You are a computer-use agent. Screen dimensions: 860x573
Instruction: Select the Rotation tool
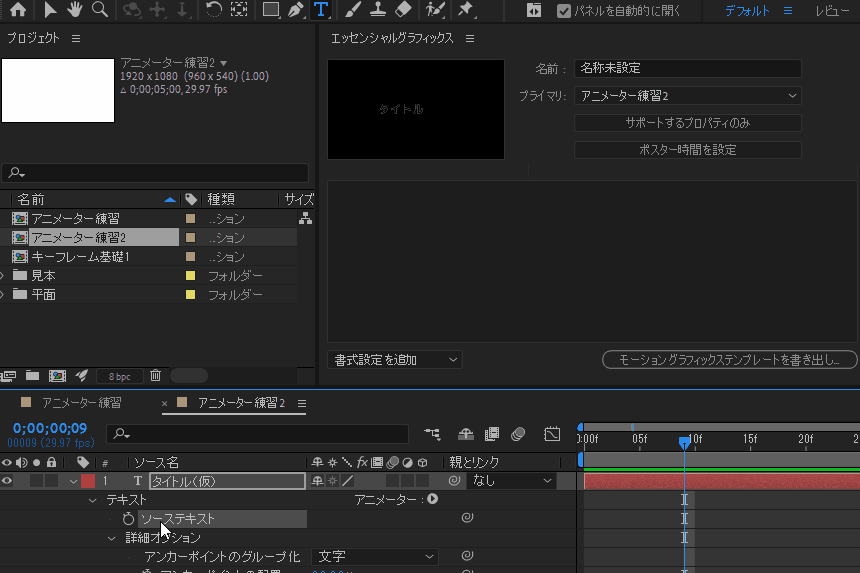click(x=214, y=9)
